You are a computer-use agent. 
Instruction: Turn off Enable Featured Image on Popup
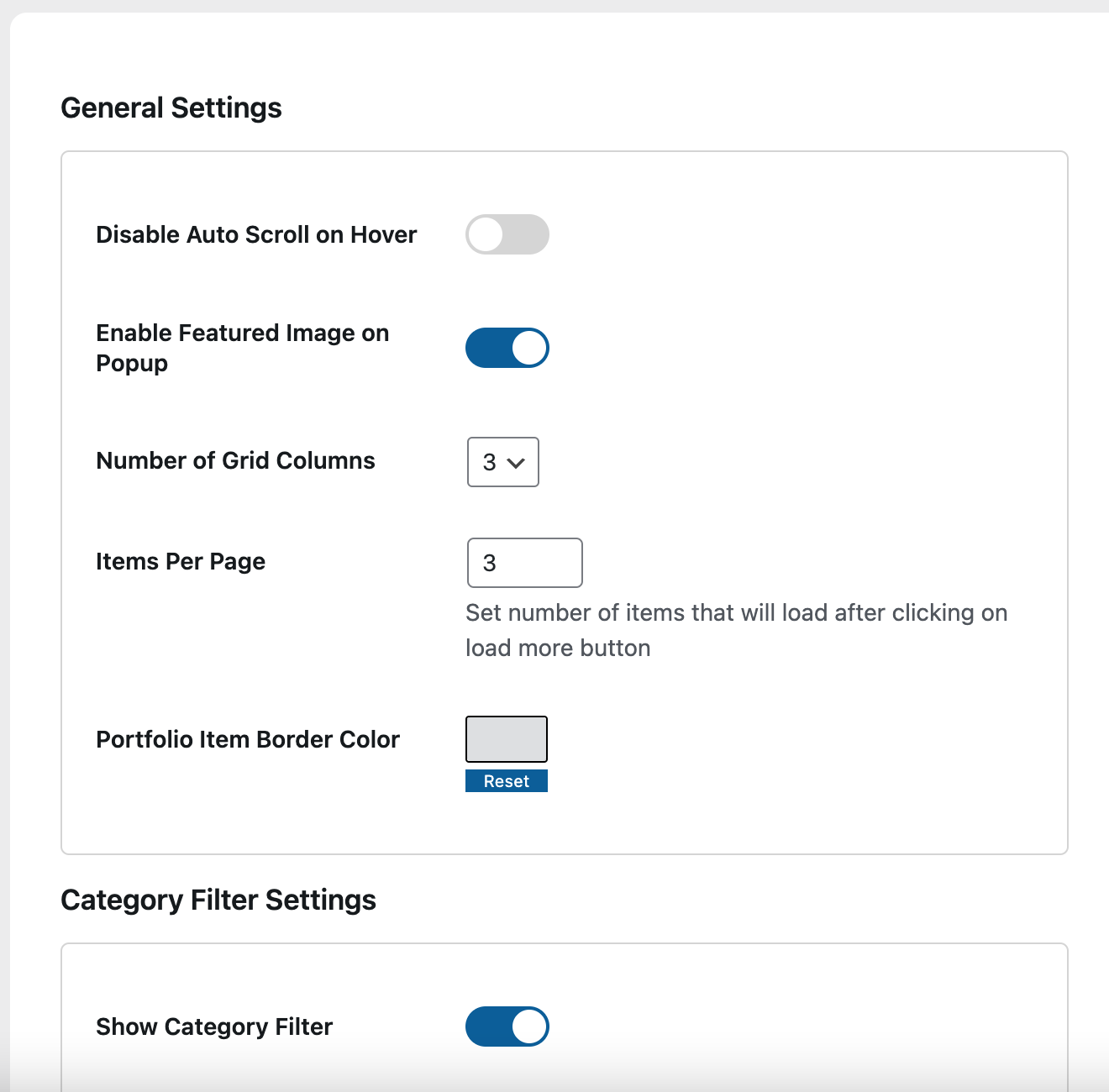[x=507, y=348]
